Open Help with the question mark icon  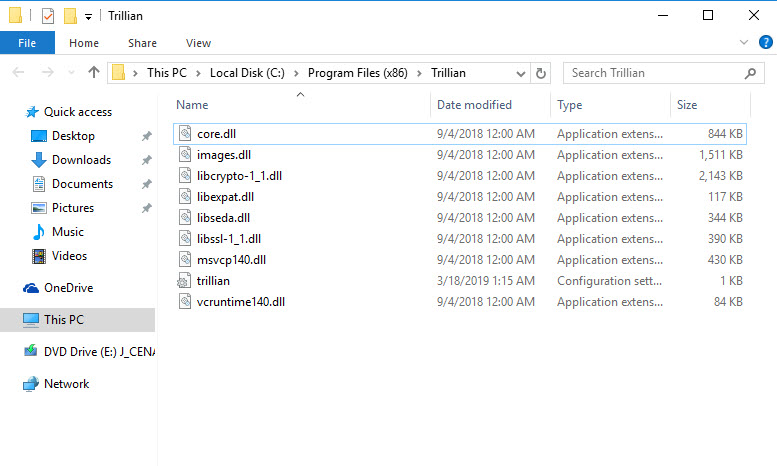pos(766,42)
